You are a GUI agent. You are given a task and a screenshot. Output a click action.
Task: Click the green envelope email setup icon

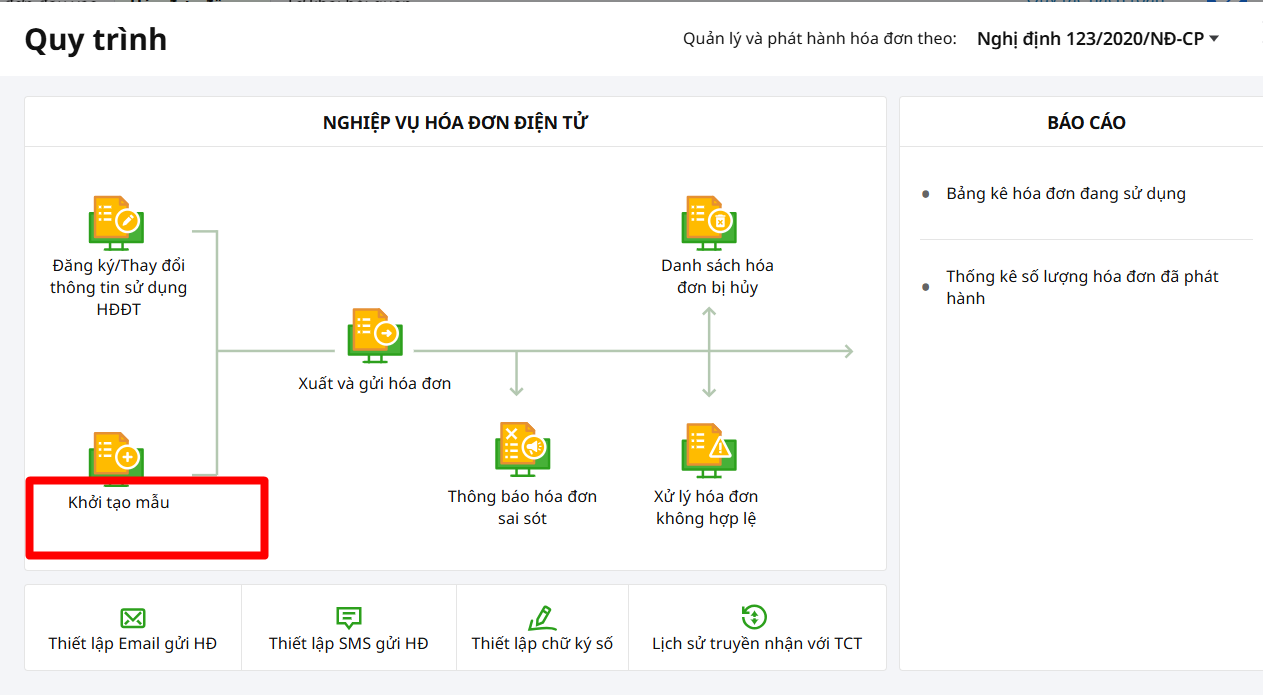[x=132, y=617]
